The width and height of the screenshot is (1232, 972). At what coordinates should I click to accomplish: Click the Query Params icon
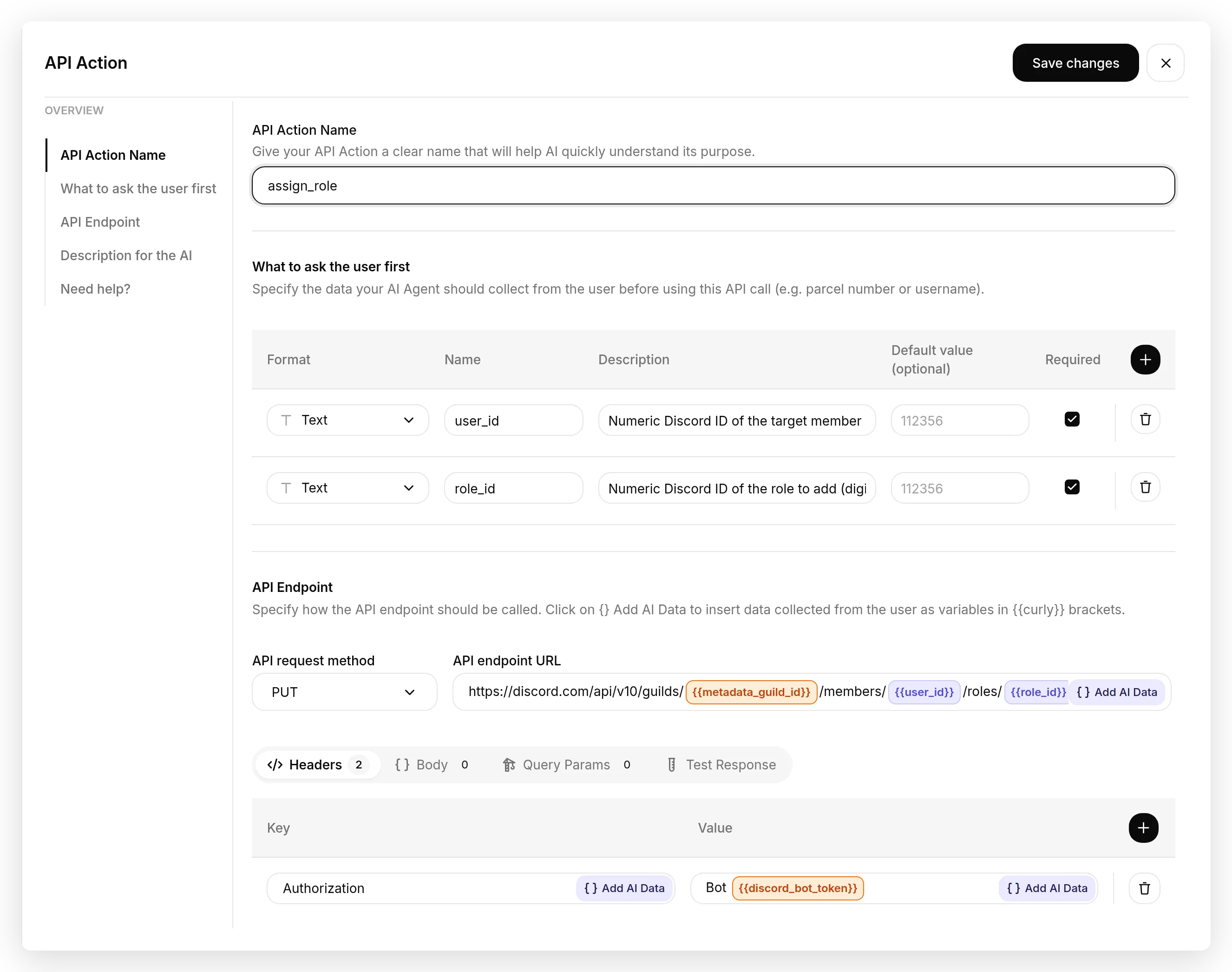[509, 764]
